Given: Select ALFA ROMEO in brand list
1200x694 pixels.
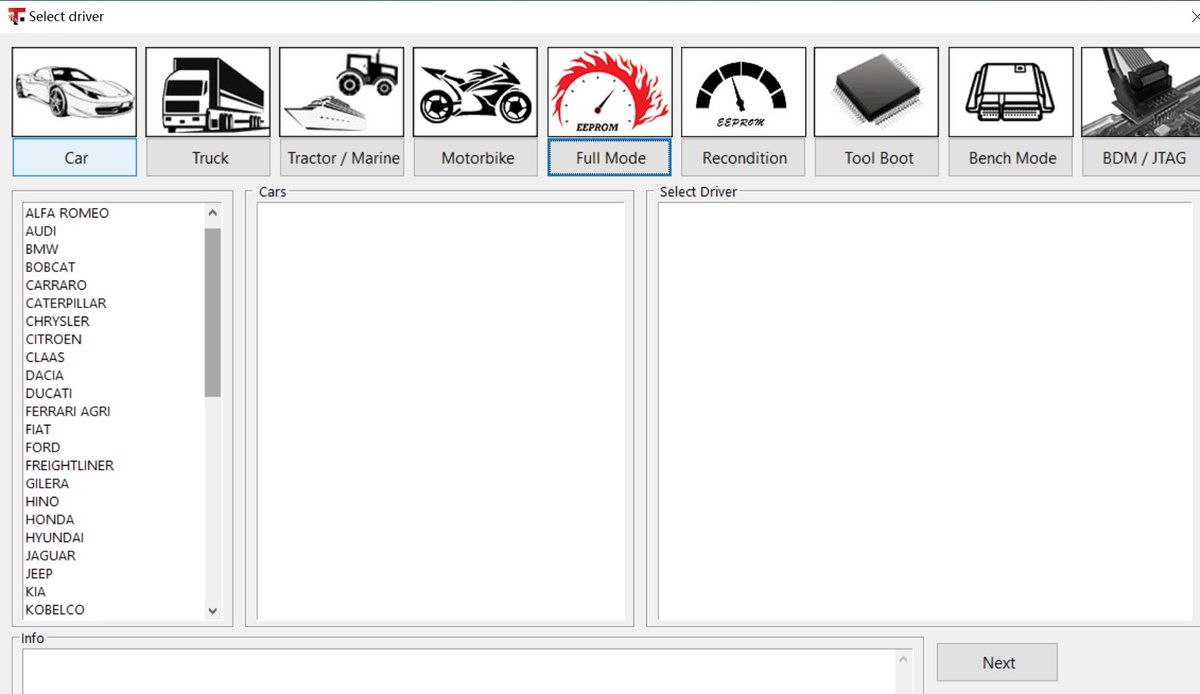Looking at the screenshot, I should tap(67, 213).
